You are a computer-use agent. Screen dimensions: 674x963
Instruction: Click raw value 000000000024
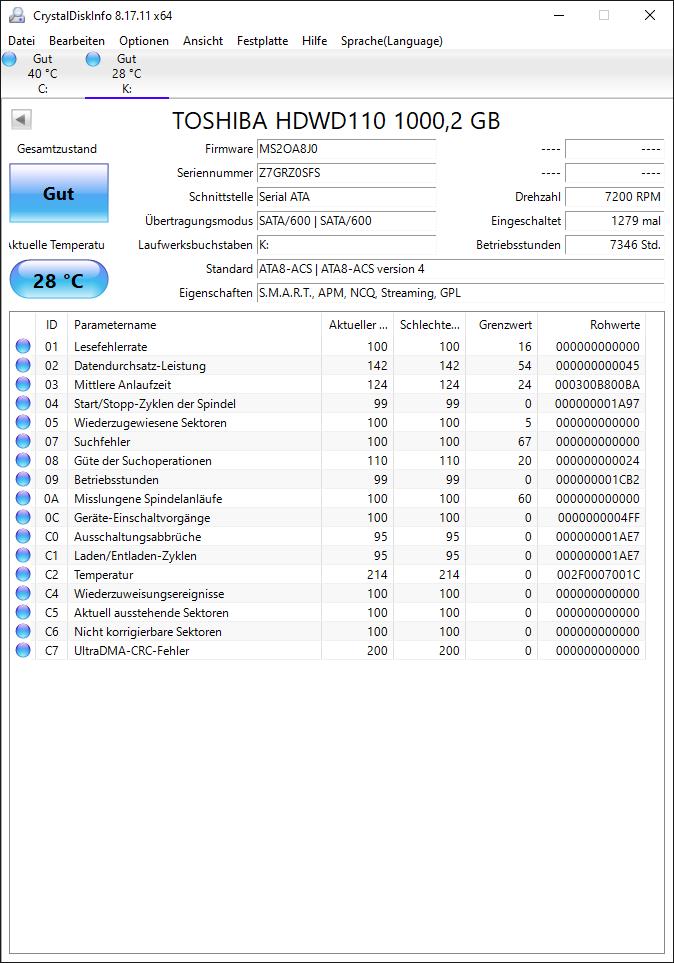(x=597, y=461)
